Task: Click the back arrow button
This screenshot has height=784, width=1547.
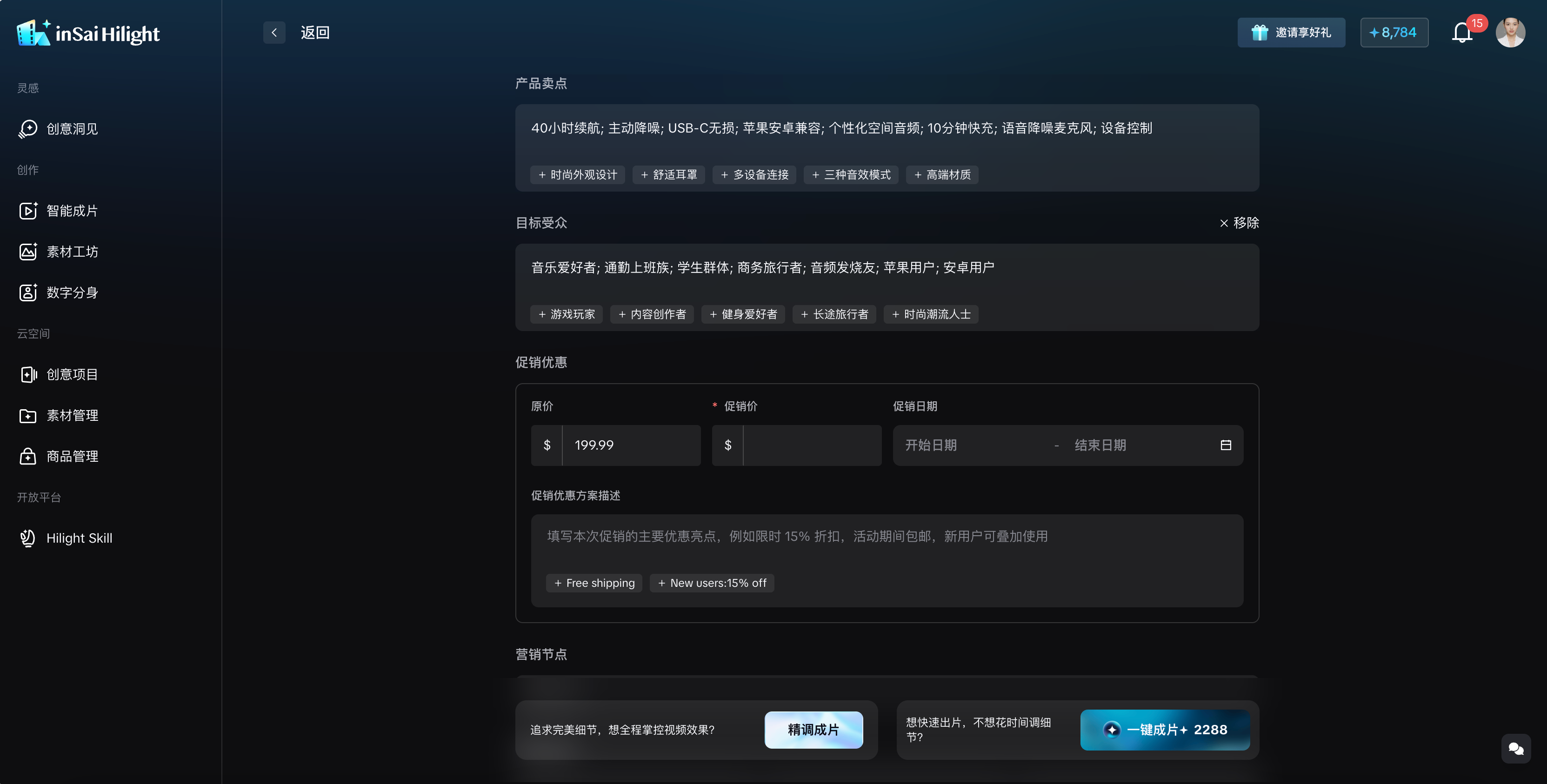Action: (274, 33)
